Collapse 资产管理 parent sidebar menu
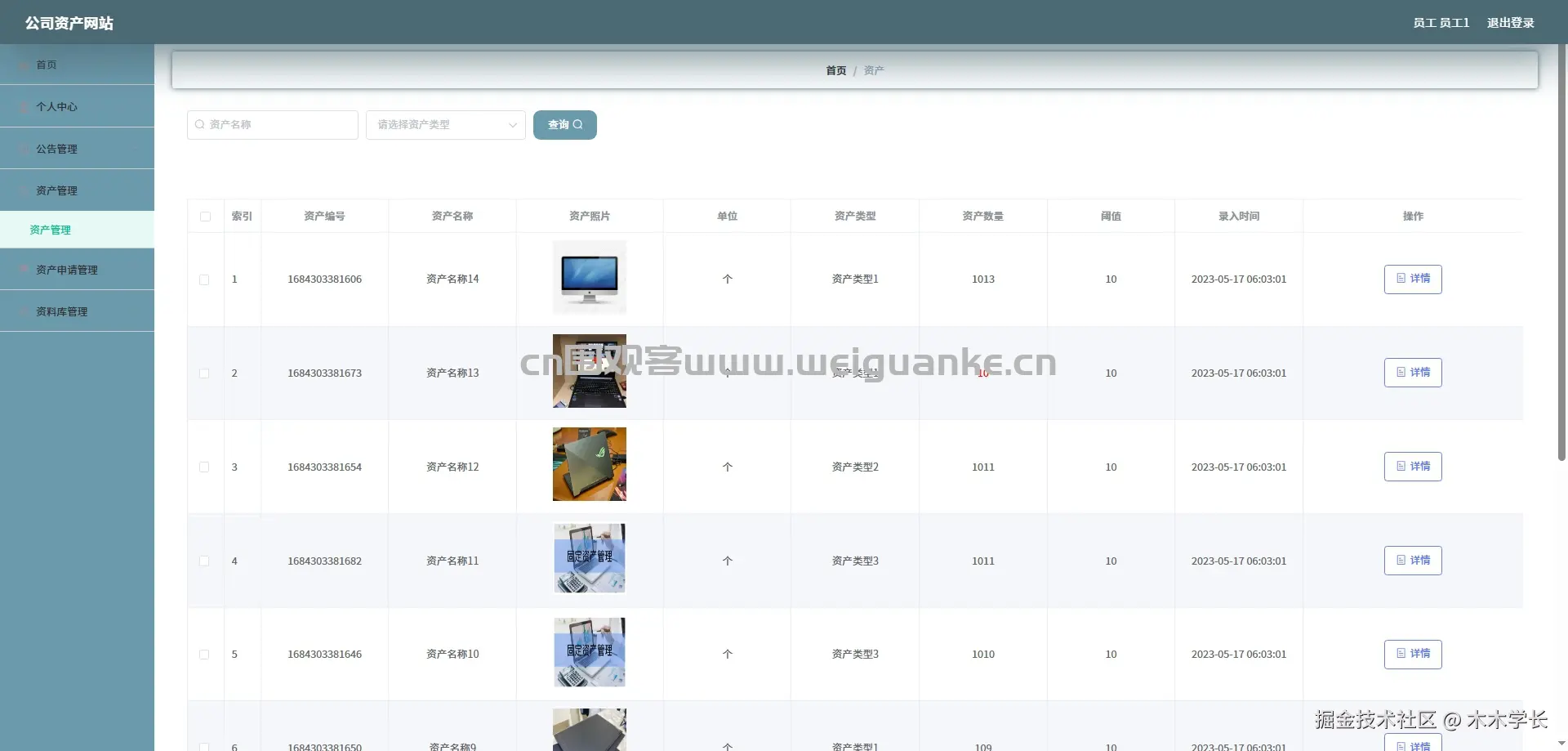 (77, 190)
